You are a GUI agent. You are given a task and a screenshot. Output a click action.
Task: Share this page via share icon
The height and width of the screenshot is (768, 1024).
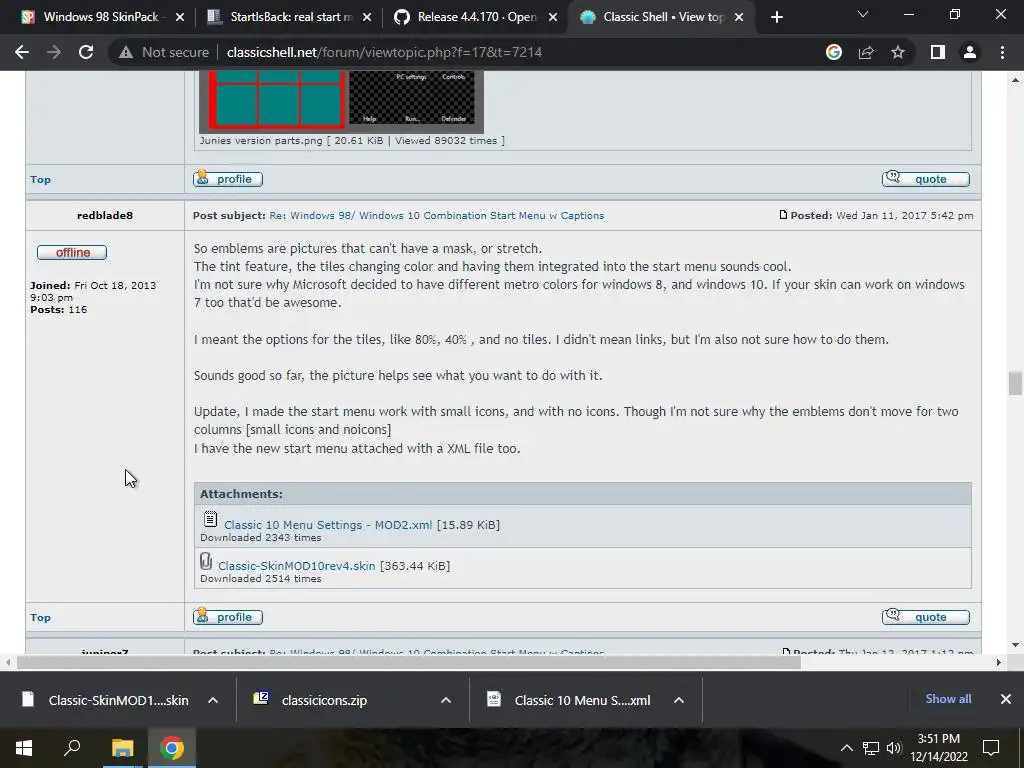(866, 52)
